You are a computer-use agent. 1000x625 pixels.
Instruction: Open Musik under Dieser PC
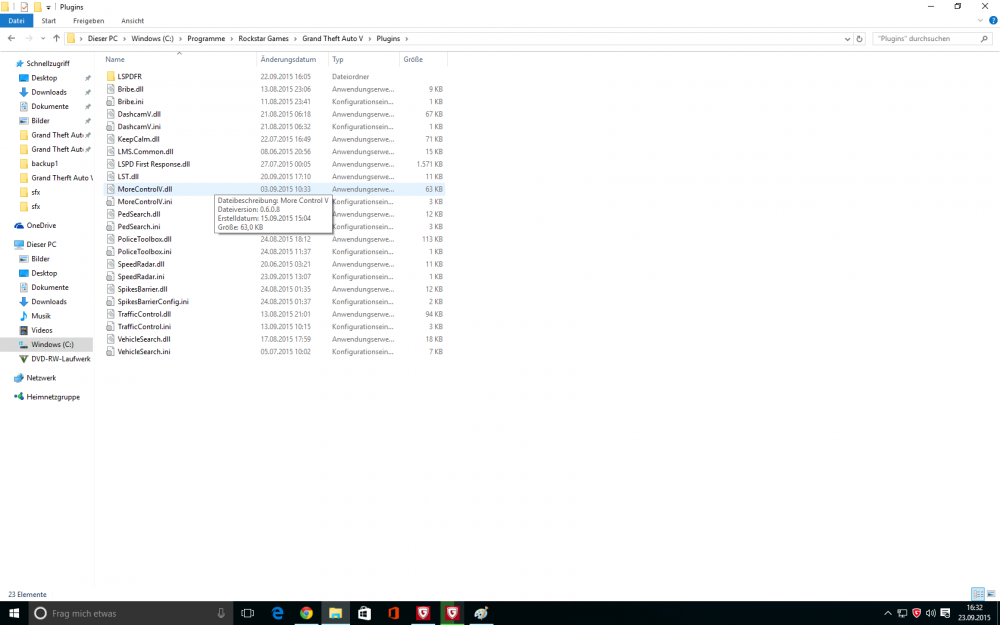[40, 316]
